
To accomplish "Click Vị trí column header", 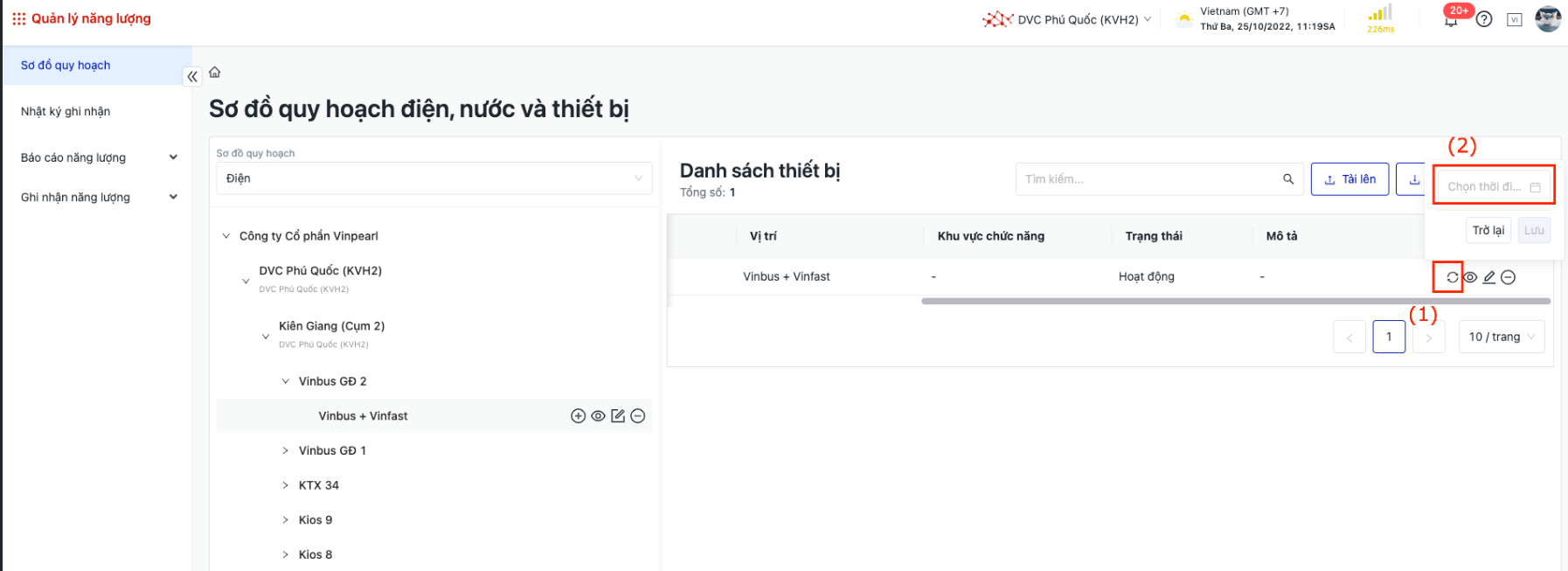I will coord(763,236).
